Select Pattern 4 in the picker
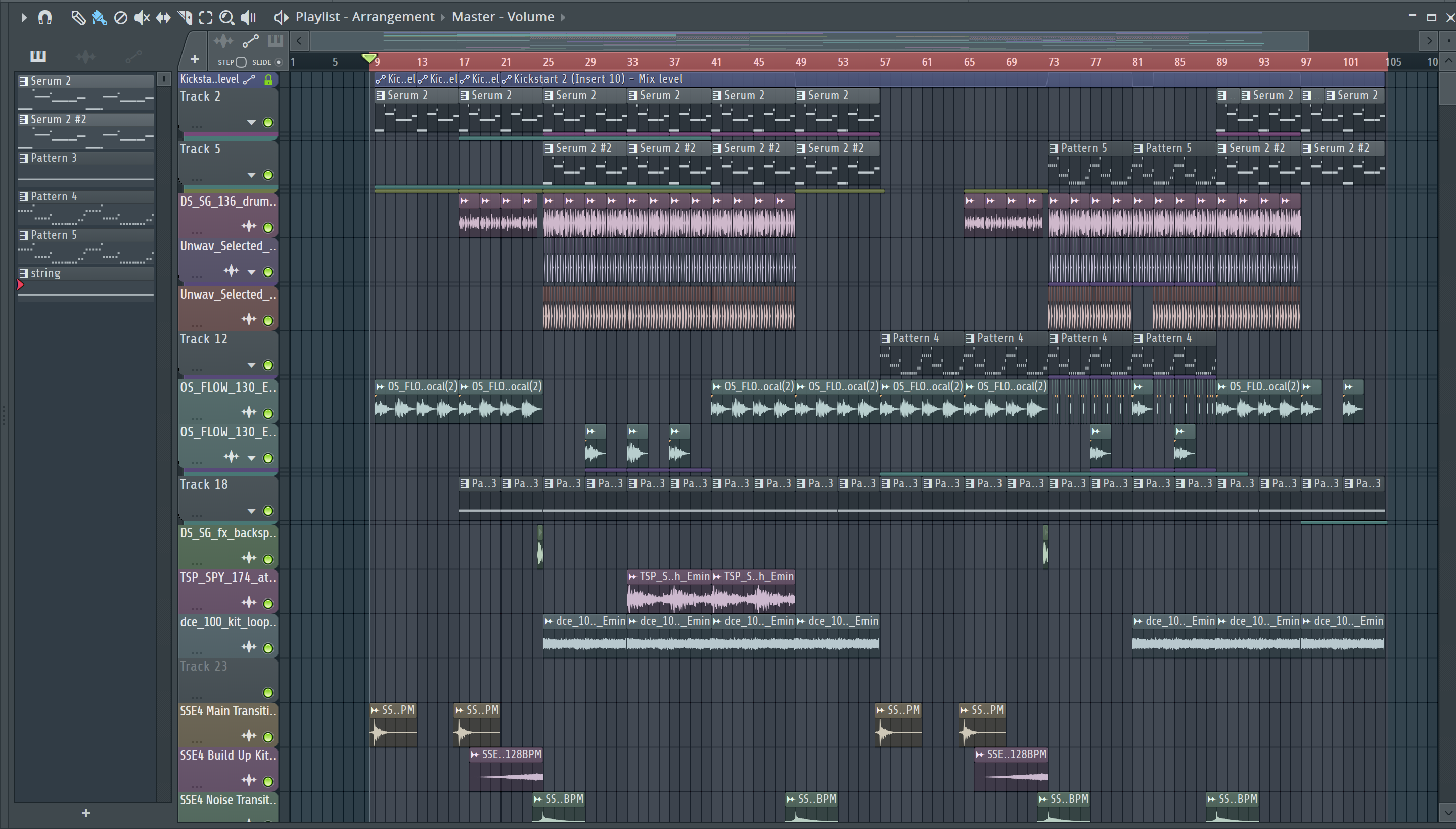The image size is (1456, 829). [x=85, y=207]
